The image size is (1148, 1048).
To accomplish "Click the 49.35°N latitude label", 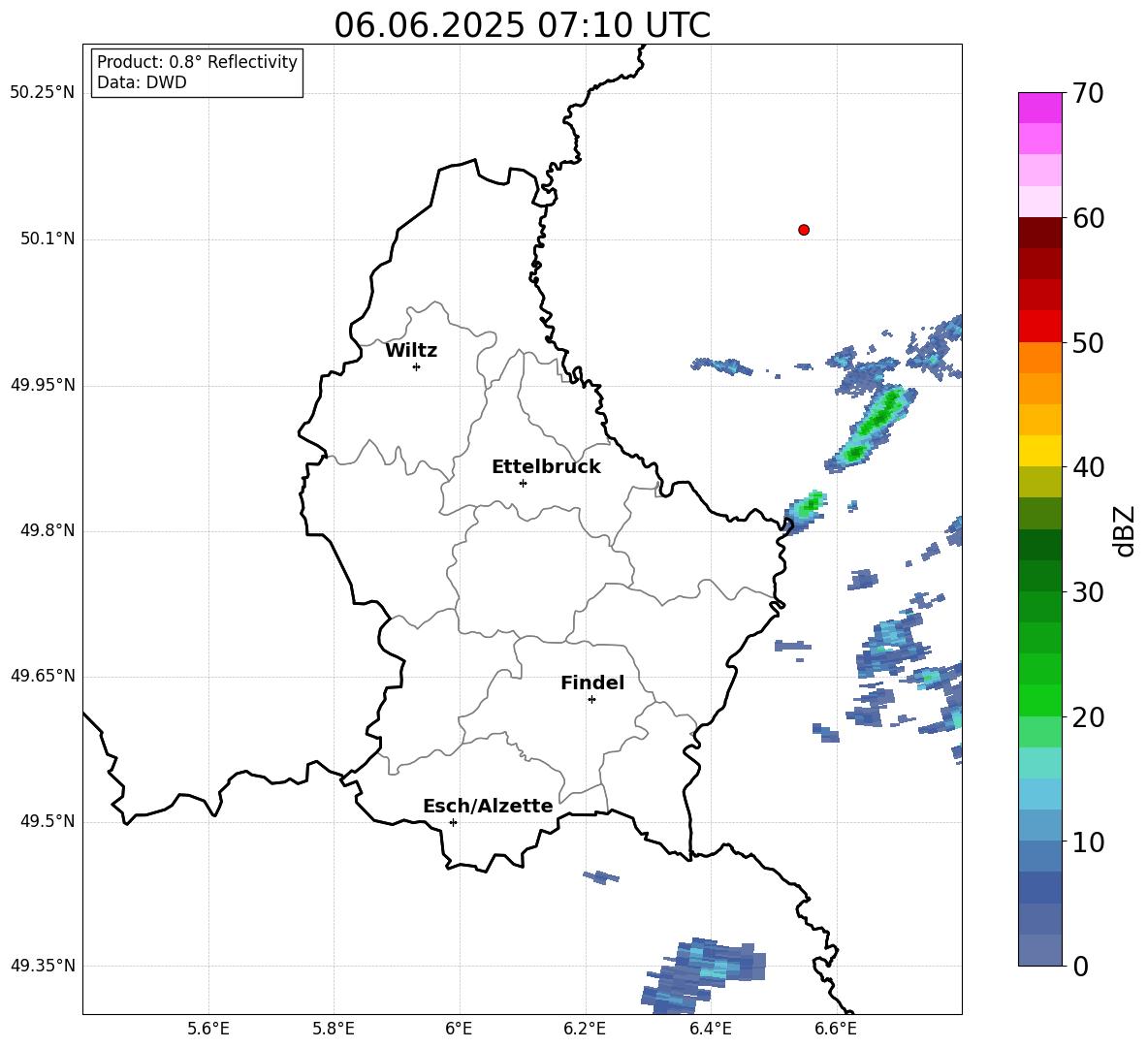I will pos(43,966).
